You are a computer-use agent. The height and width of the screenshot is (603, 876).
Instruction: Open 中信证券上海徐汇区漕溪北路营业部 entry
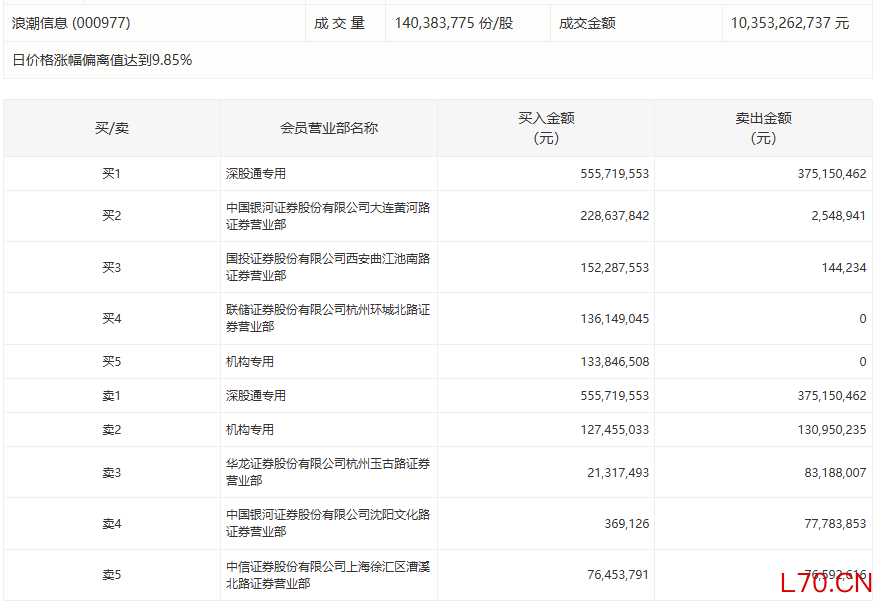tap(327, 574)
